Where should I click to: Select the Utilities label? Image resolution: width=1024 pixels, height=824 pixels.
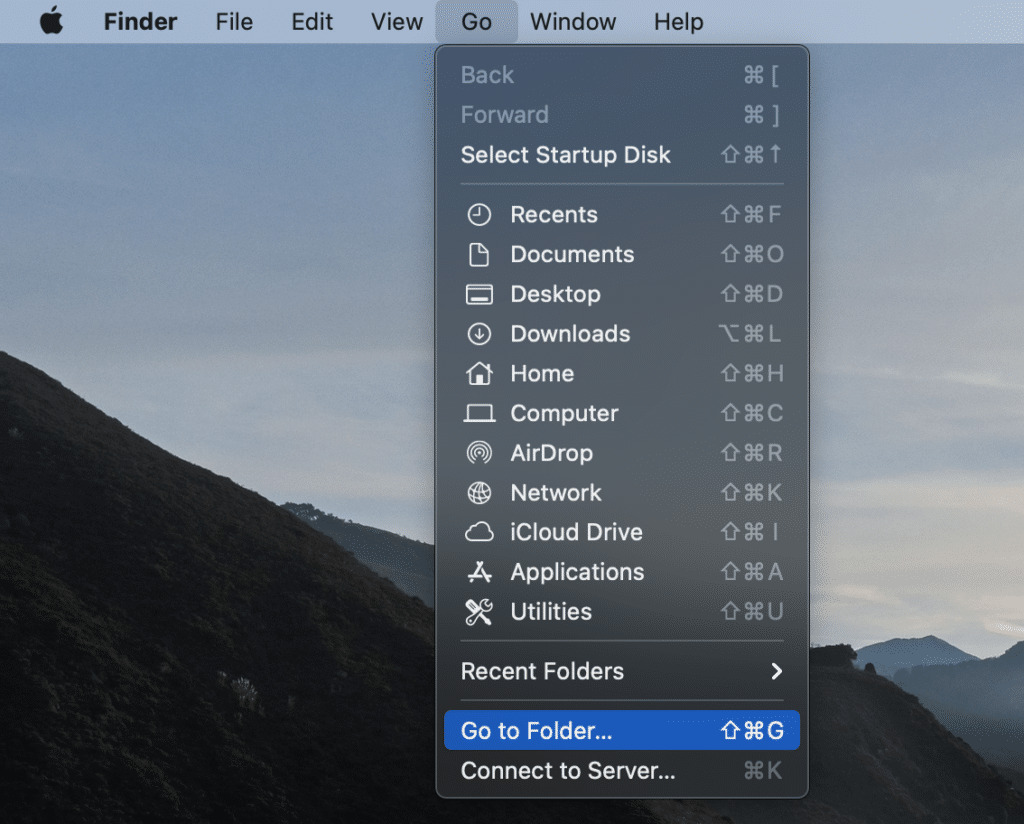click(551, 612)
